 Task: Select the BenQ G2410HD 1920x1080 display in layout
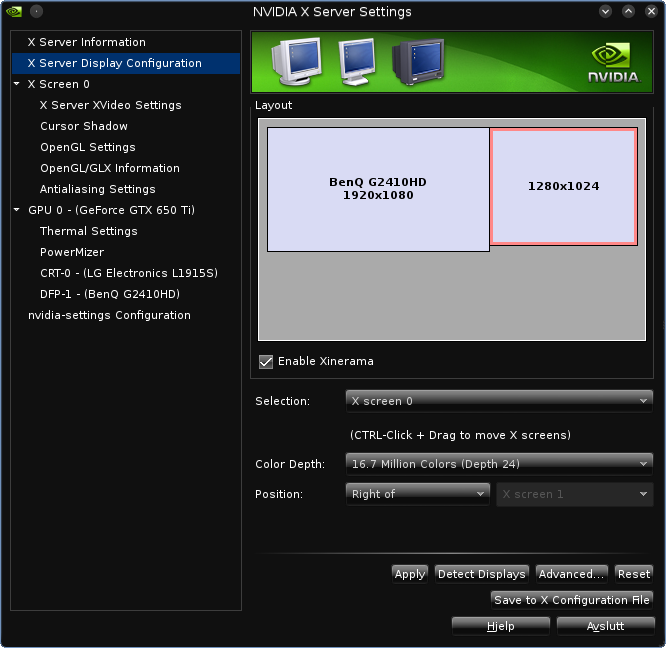(378, 189)
